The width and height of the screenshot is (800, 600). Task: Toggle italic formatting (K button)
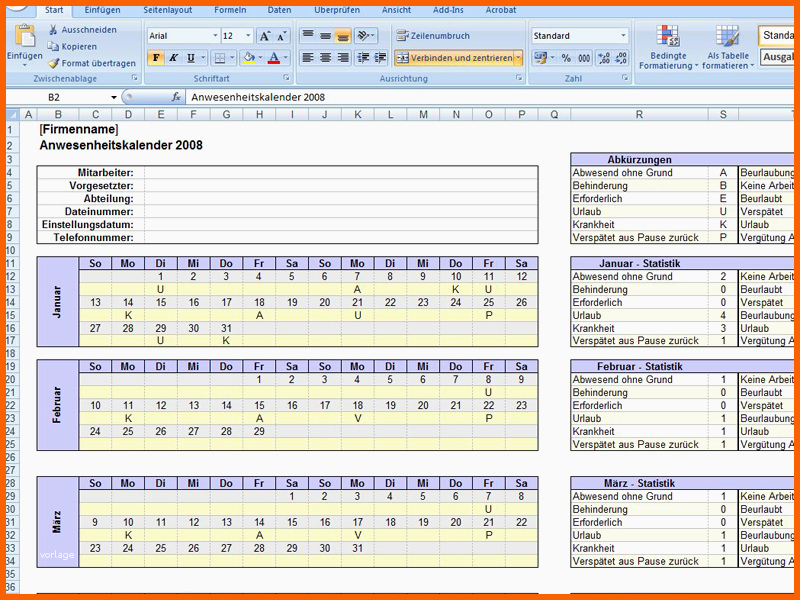(173, 59)
